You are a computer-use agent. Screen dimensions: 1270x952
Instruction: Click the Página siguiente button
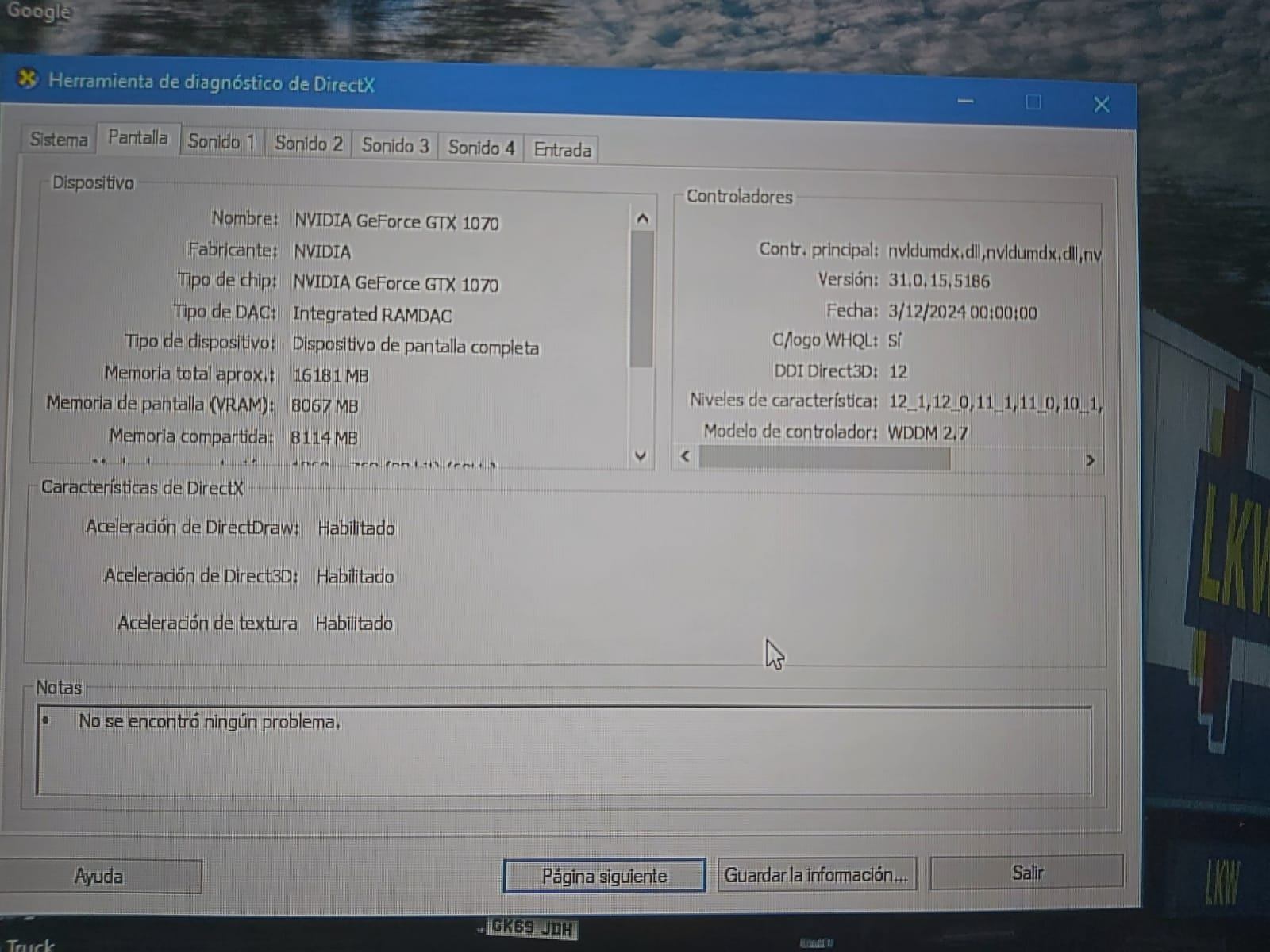click(604, 876)
